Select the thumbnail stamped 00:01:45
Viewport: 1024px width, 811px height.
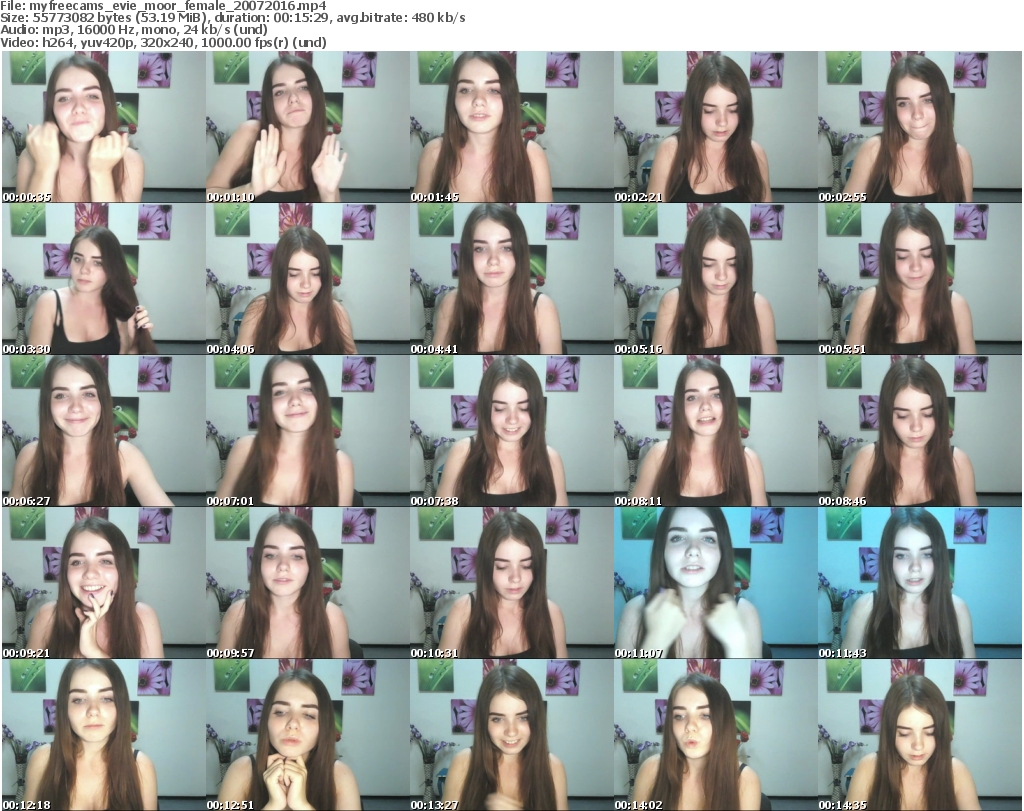click(511, 127)
